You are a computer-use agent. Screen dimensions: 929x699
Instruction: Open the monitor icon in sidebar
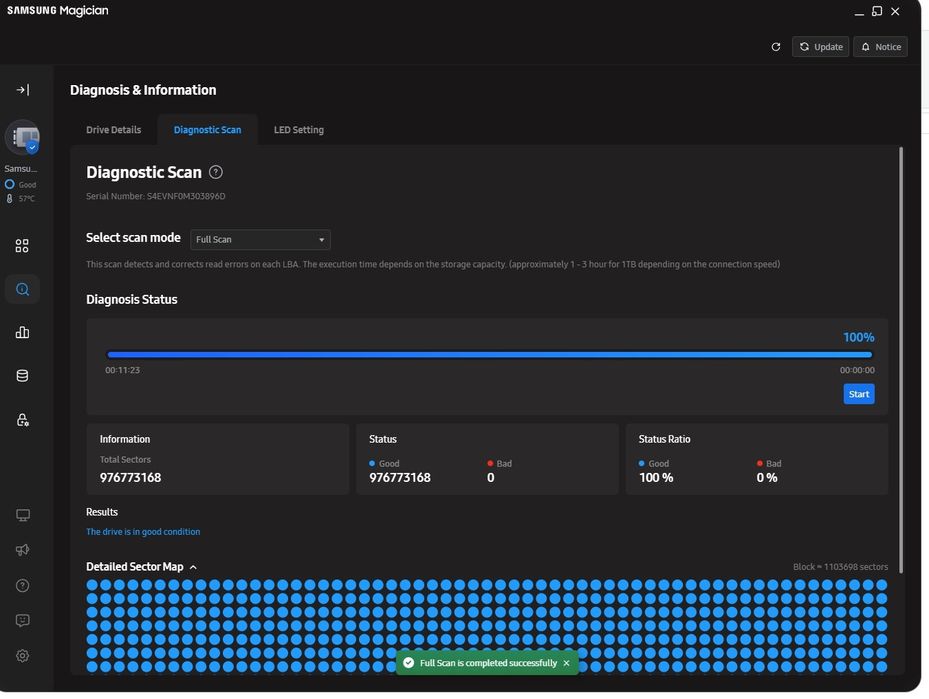pos(23,515)
